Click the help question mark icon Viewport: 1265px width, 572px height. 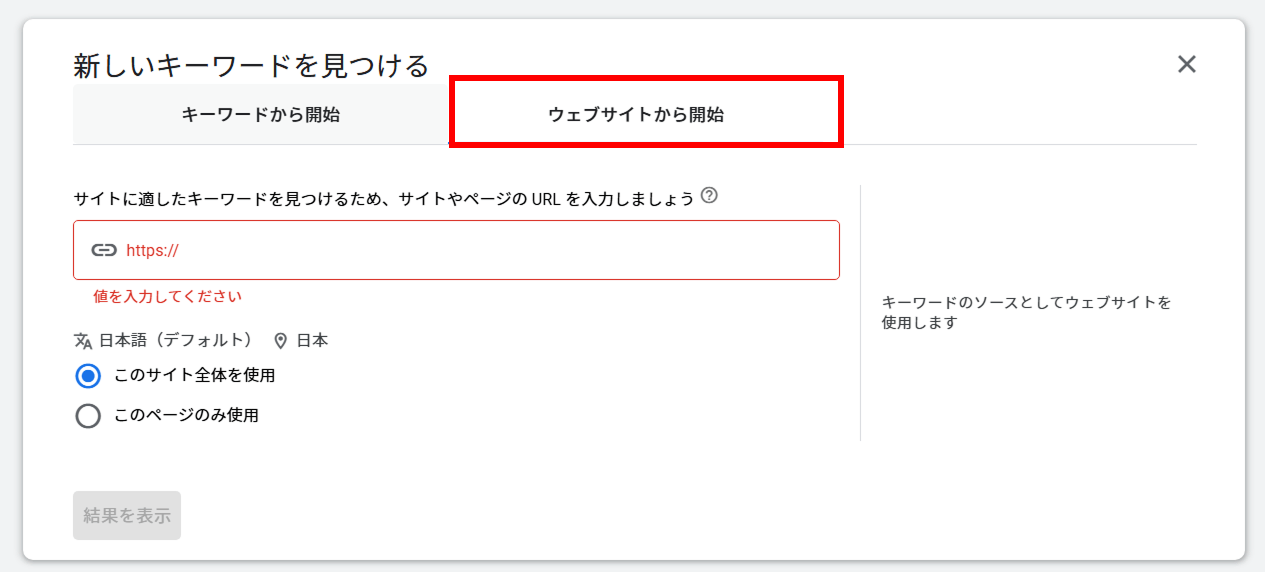tap(709, 196)
